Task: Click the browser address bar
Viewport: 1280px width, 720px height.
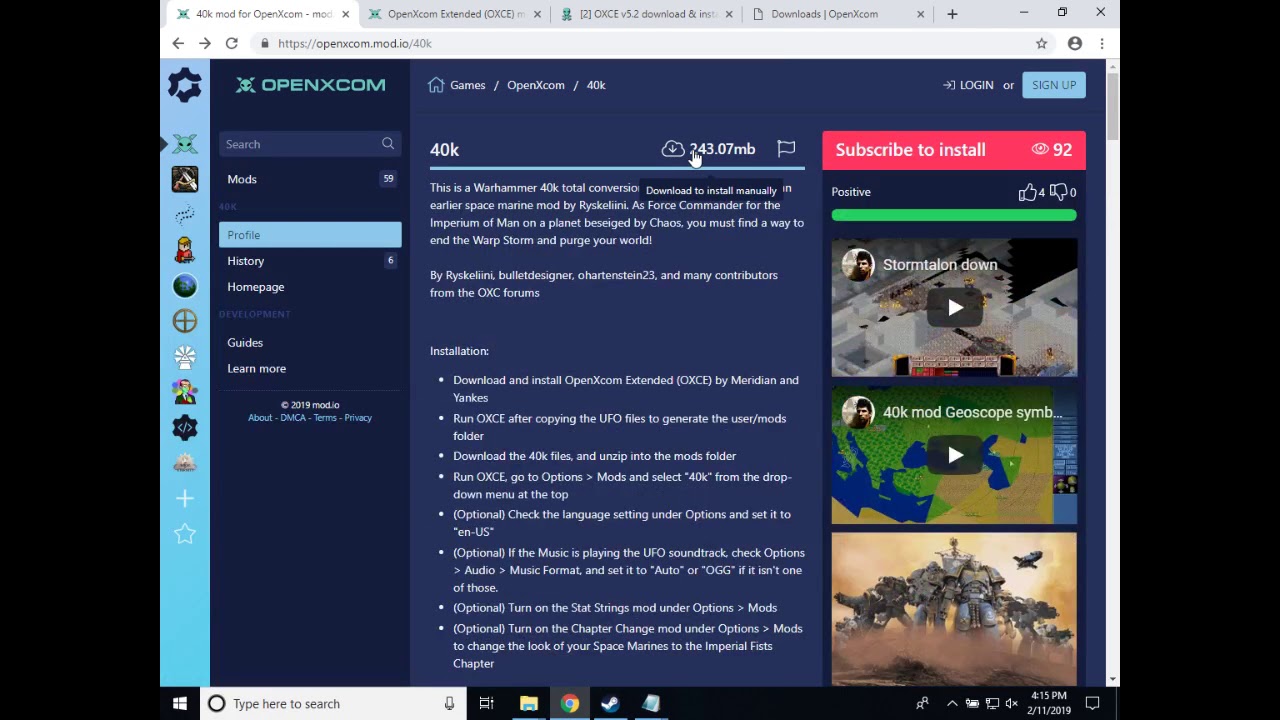Action: 640,43
